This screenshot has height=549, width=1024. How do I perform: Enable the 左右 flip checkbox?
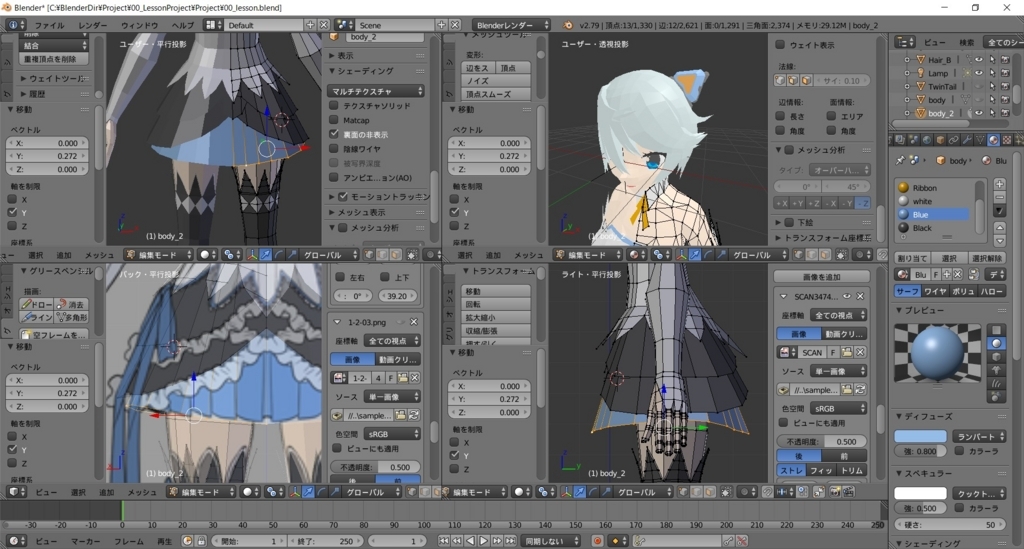click(x=340, y=277)
